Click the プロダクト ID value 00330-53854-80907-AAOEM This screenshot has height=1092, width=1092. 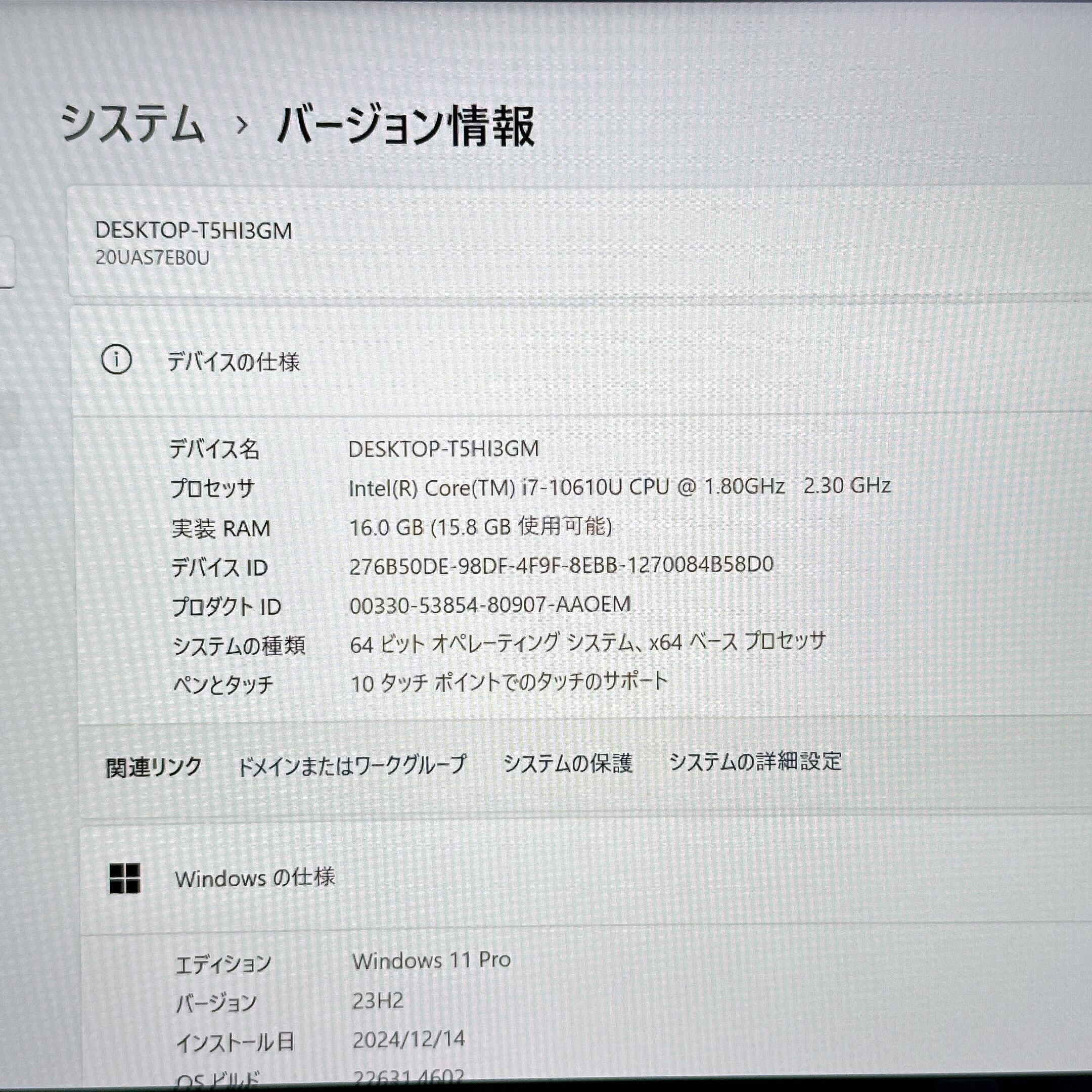[489, 605]
